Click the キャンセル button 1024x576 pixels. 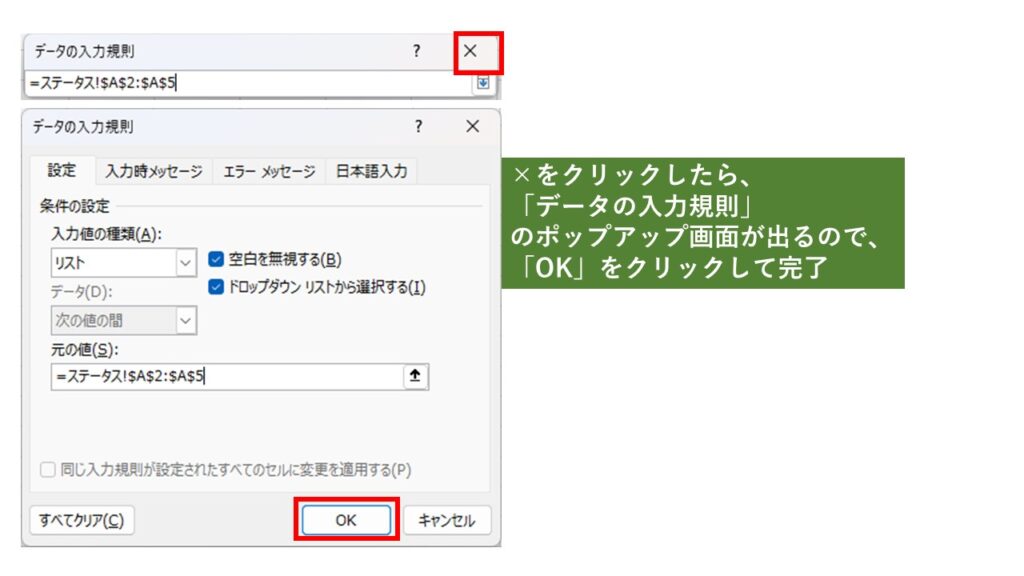point(446,520)
